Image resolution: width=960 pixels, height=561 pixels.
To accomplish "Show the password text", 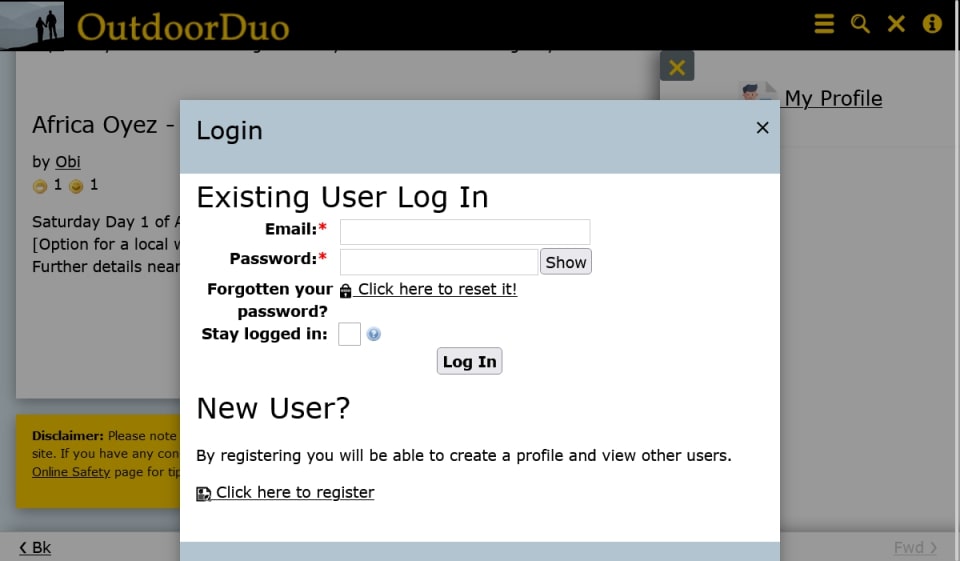I will [x=566, y=262].
